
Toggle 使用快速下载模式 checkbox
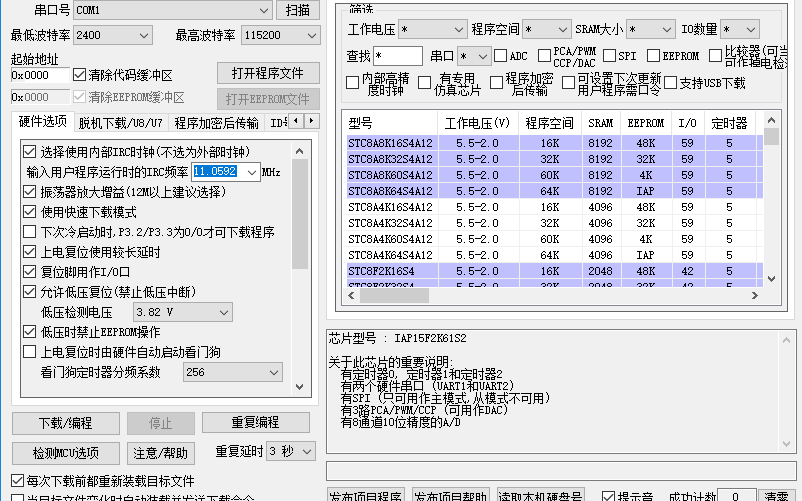pyautogui.click(x=30, y=212)
